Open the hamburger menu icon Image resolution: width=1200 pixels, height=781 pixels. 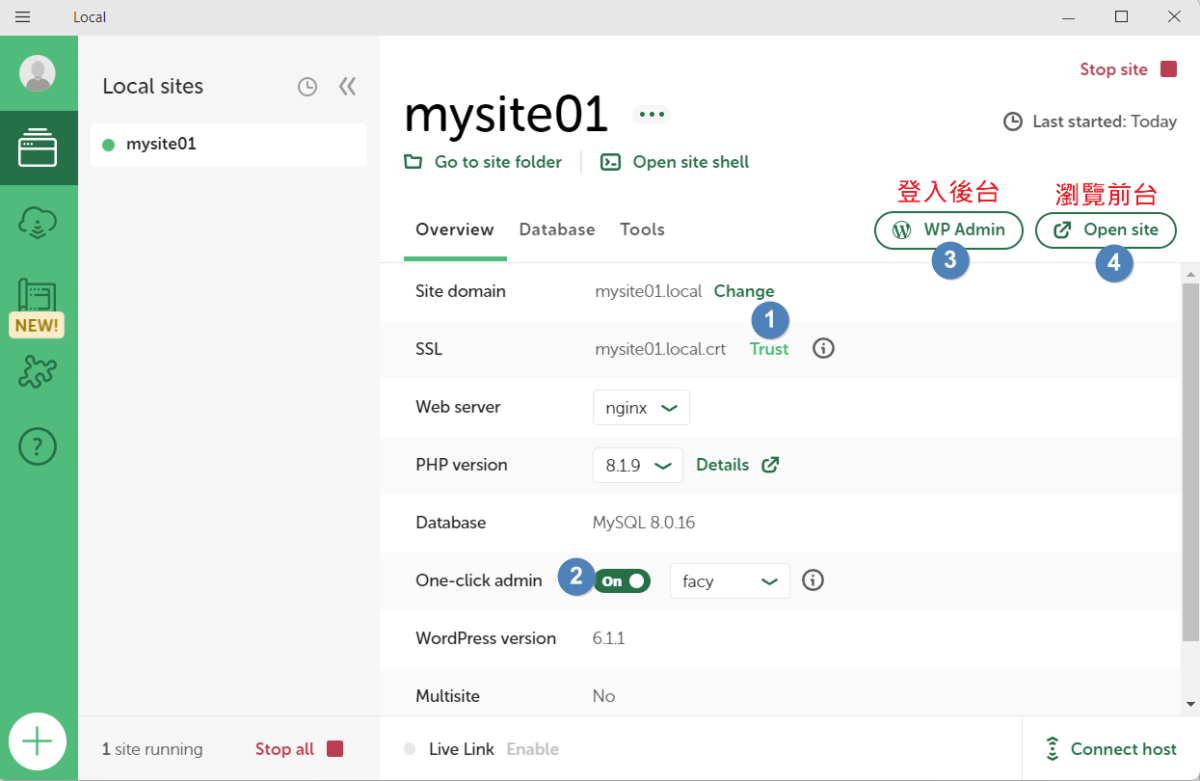click(23, 17)
